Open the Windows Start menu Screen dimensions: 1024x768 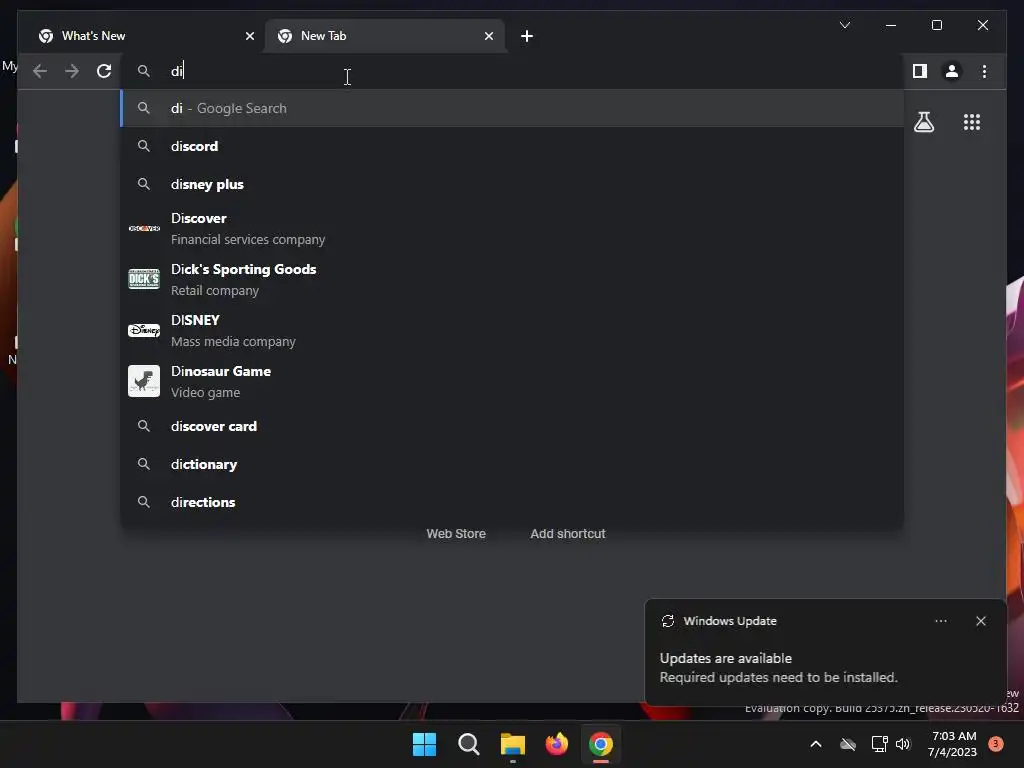pyautogui.click(x=424, y=744)
